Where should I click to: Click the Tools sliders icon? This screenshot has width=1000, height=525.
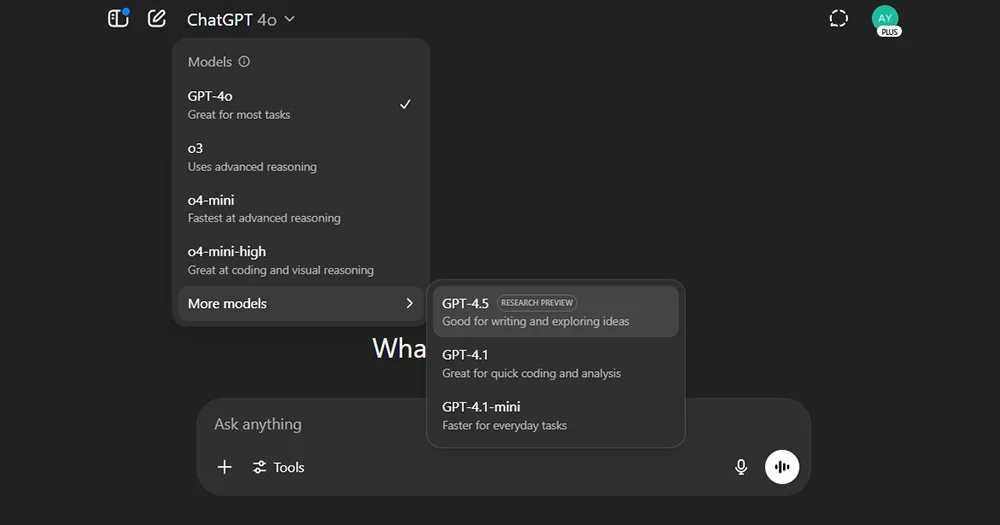click(260, 467)
